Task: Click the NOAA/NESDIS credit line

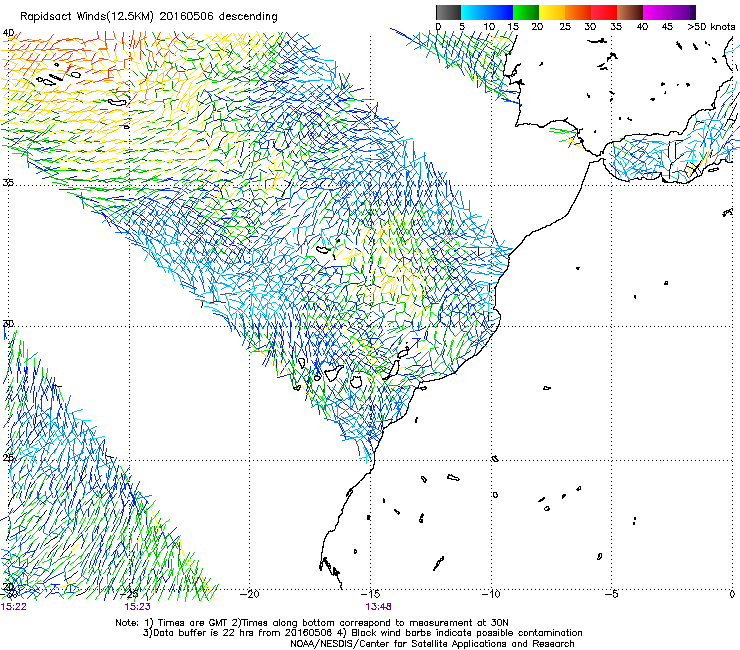Action: coord(432,644)
